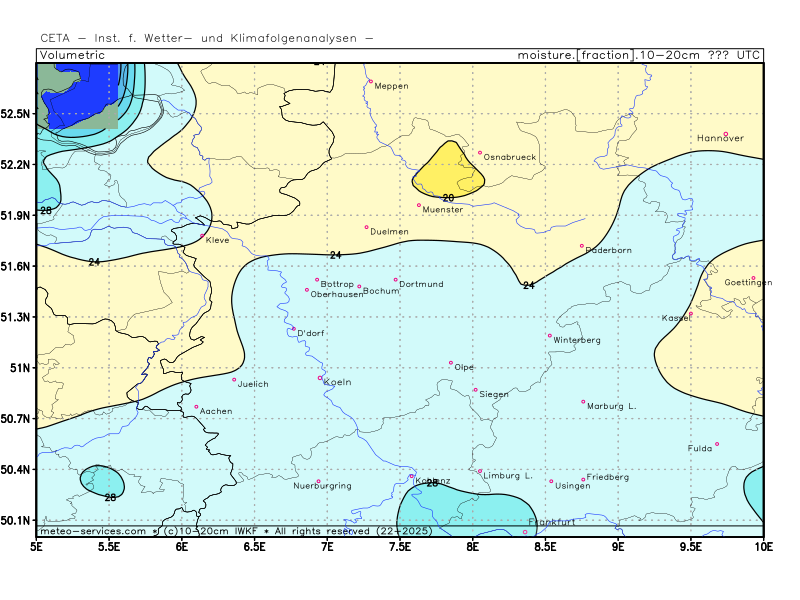Screen dimensions: 800x600
Task: Click the Aachen city marker dot
Action: coord(196,407)
